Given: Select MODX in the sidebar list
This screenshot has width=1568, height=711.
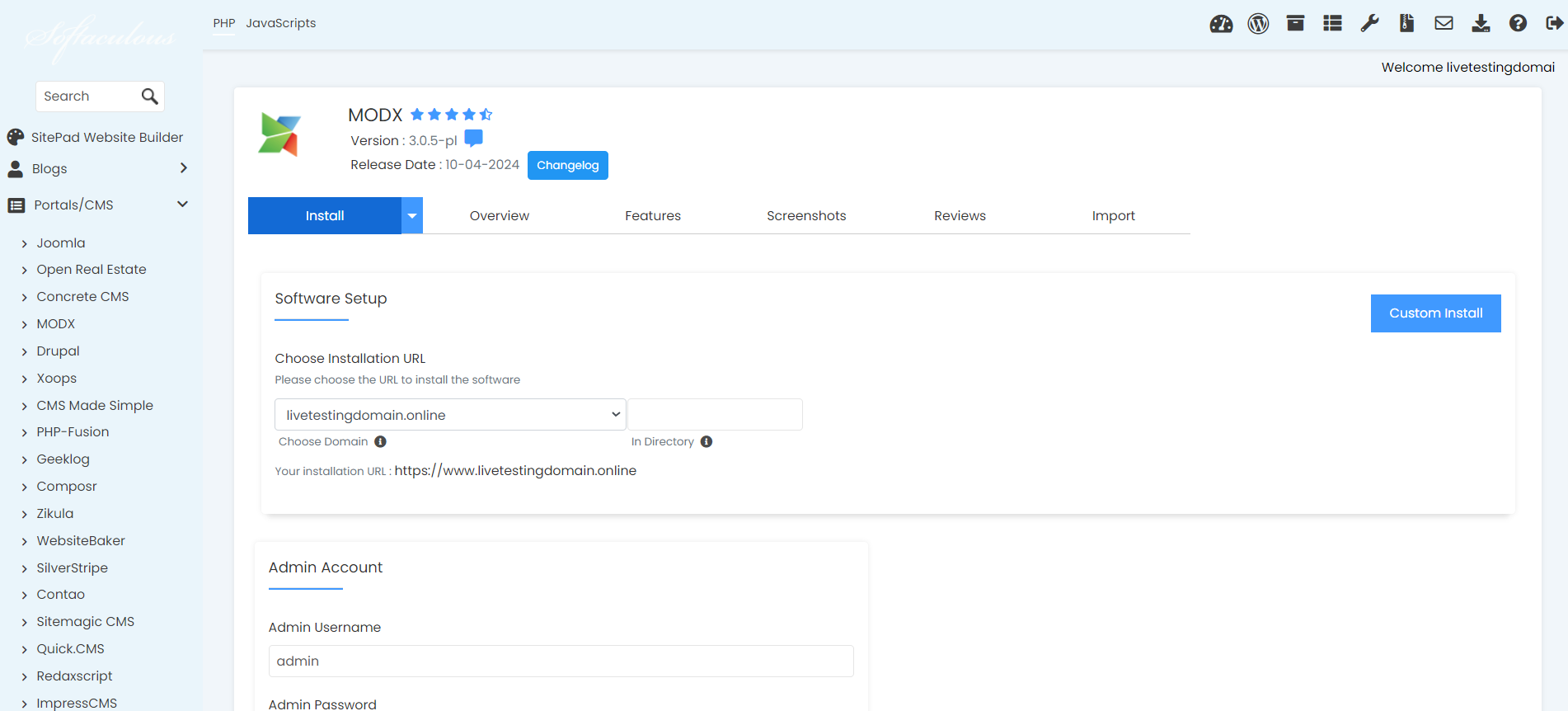Looking at the screenshot, I should coord(56,324).
